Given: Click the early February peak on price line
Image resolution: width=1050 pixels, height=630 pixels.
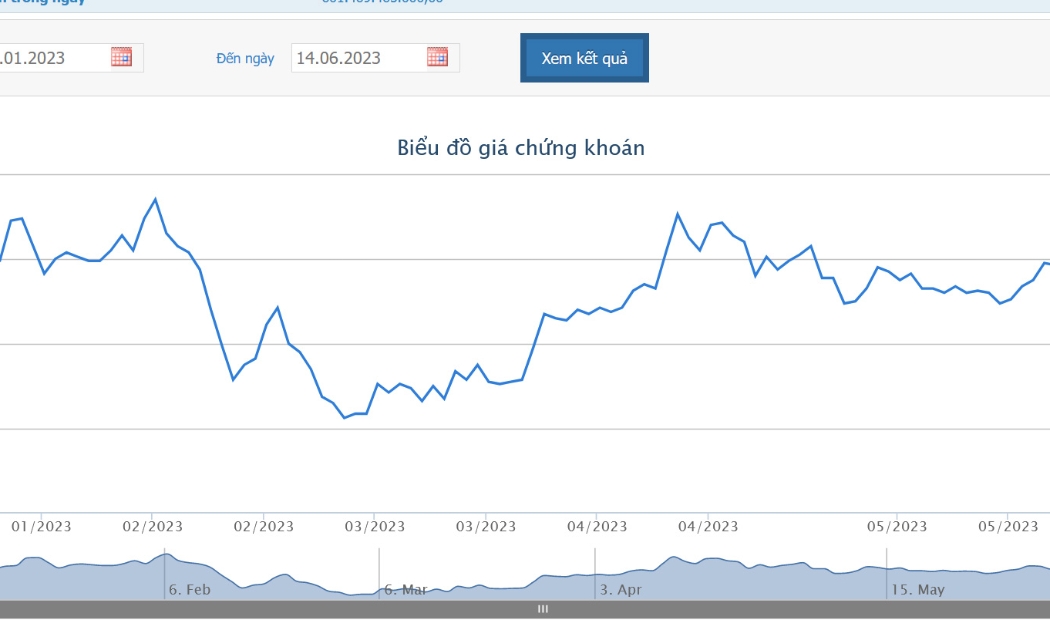Looking at the screenshot, I should (155, 200).
